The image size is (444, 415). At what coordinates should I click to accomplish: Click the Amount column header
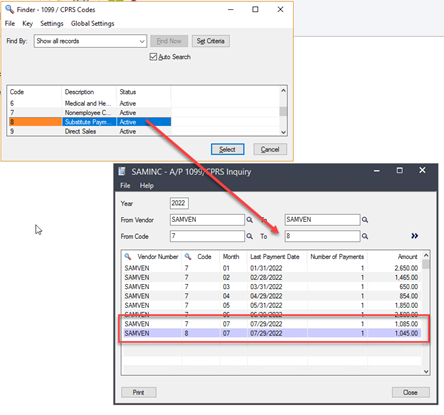pos(394,257)
